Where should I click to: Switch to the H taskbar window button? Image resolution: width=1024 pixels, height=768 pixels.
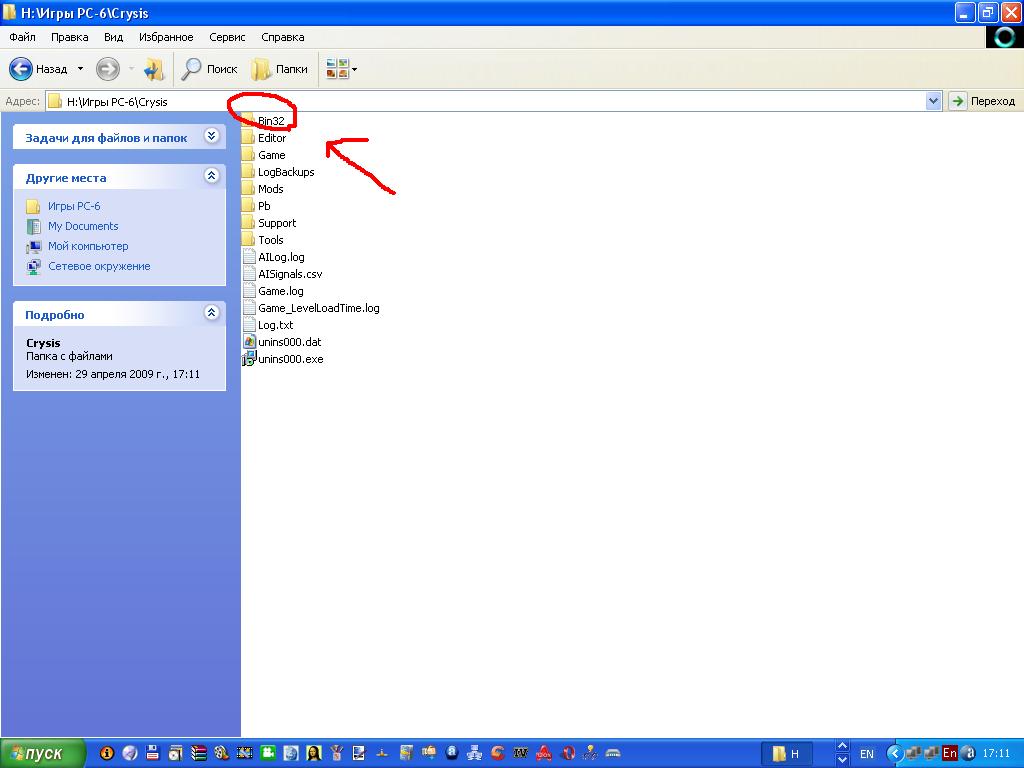tap(788, 754)
